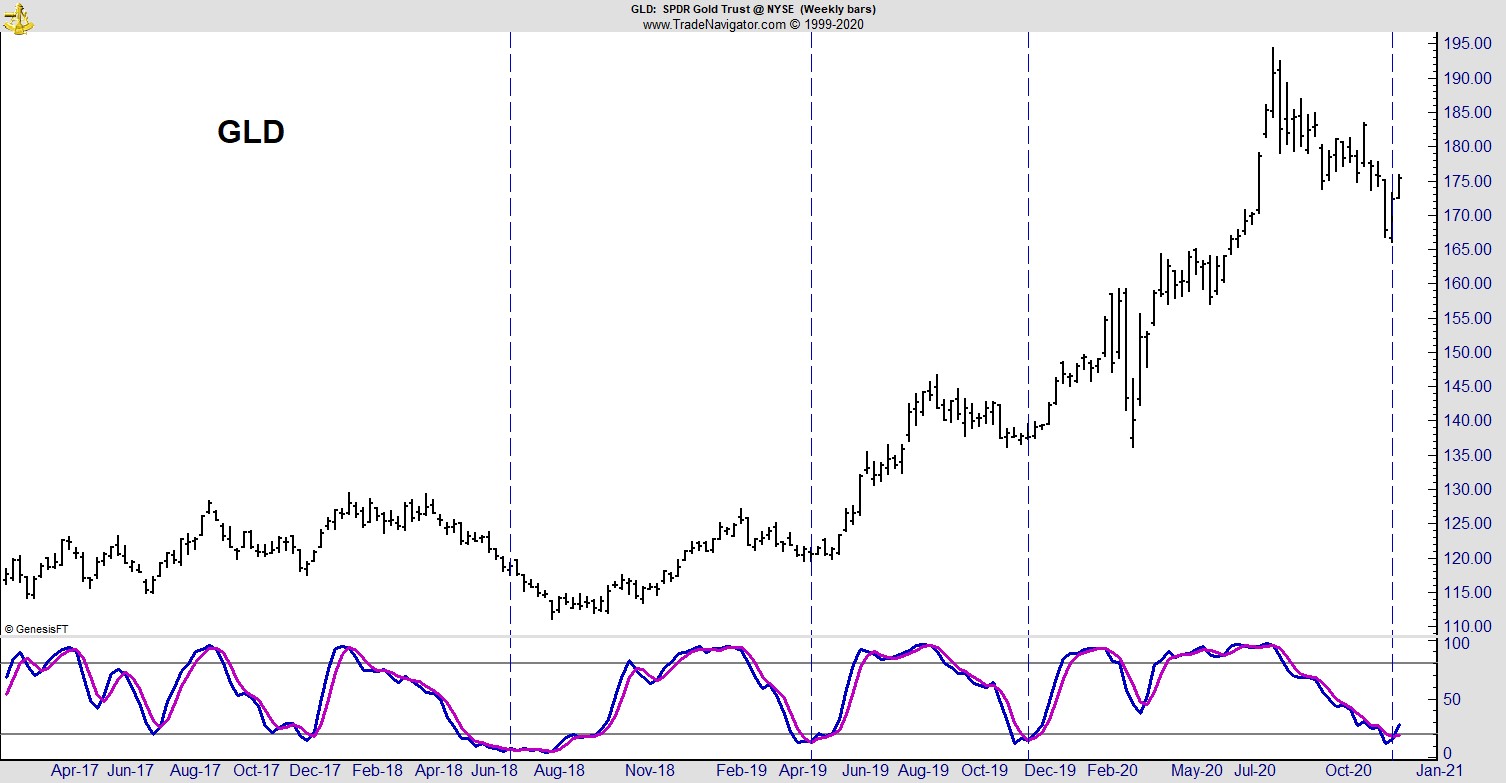
Task: Select the dashed vertical marker near Jun-18
Action: point(511,300)
